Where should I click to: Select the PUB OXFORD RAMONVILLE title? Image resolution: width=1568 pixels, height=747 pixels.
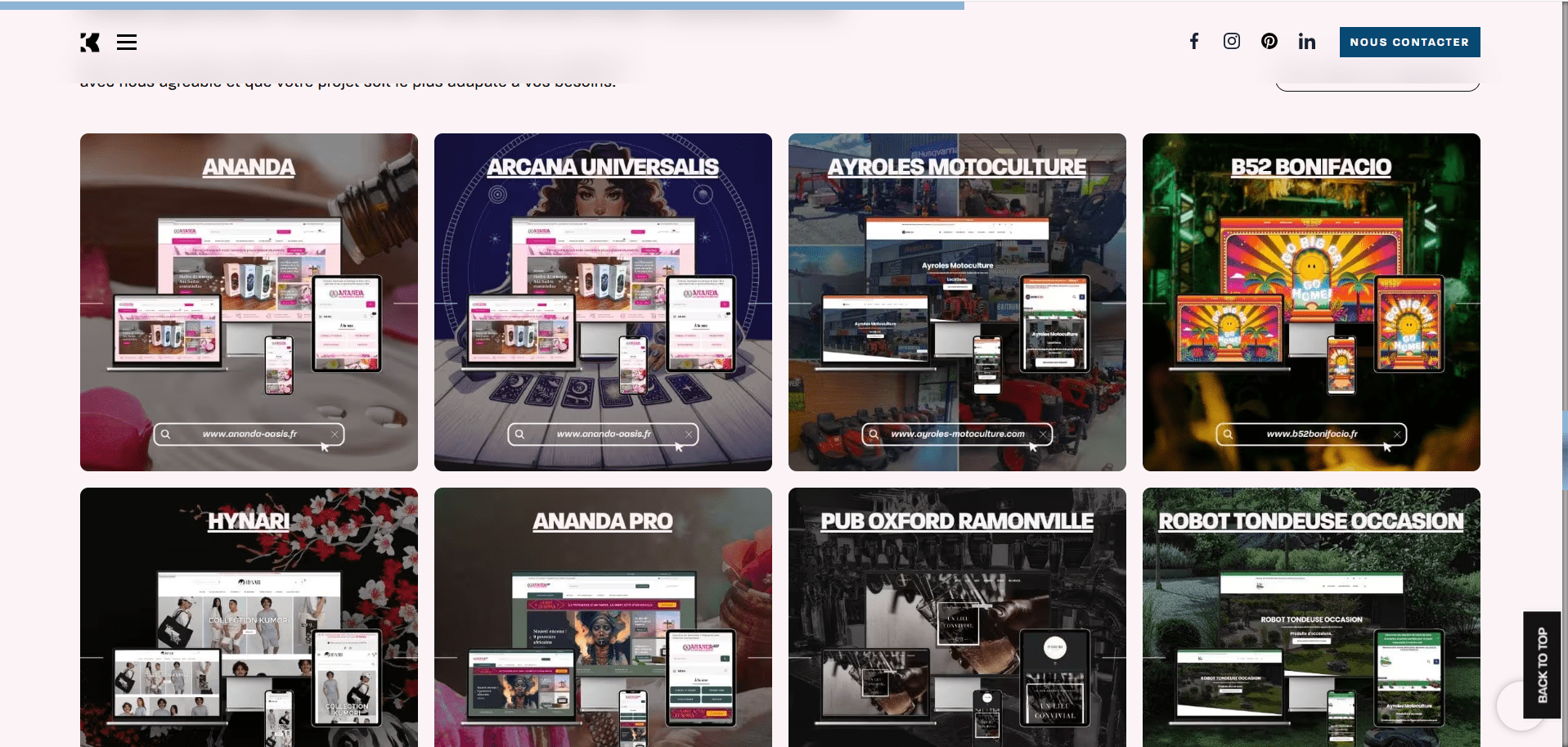click(957, 521)
